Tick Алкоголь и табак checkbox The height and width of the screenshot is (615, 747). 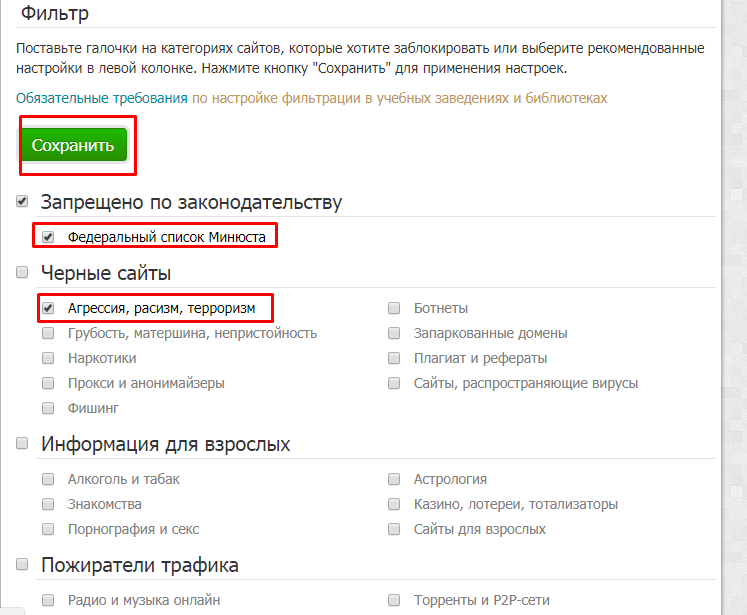48,479
